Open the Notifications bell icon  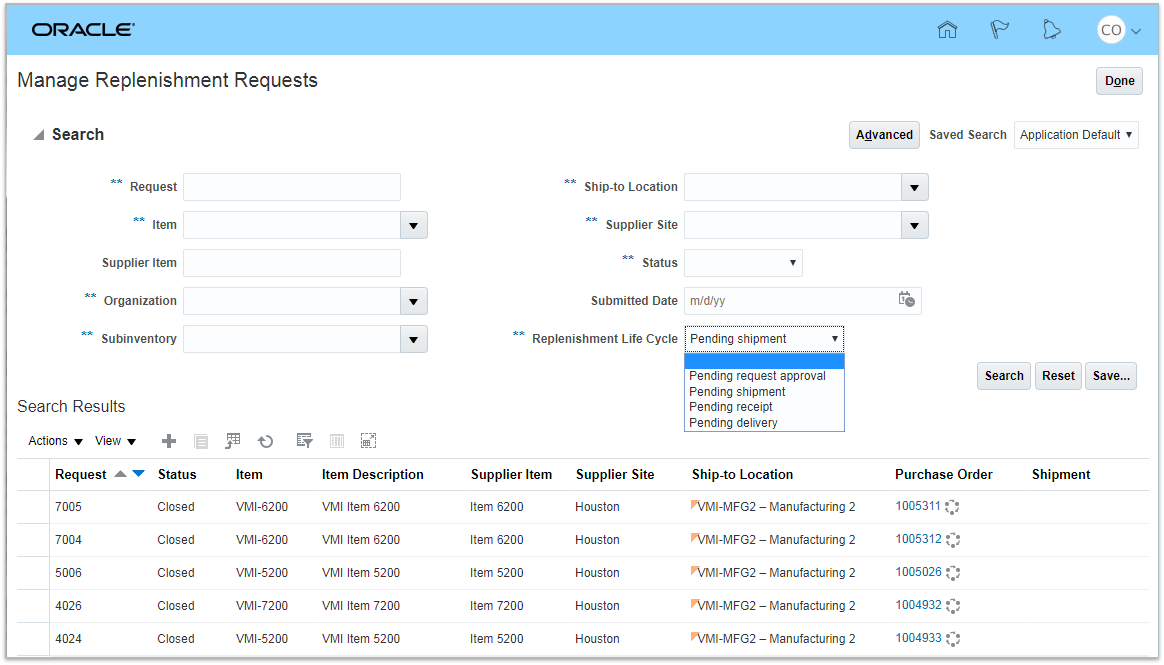point(1051,30)
